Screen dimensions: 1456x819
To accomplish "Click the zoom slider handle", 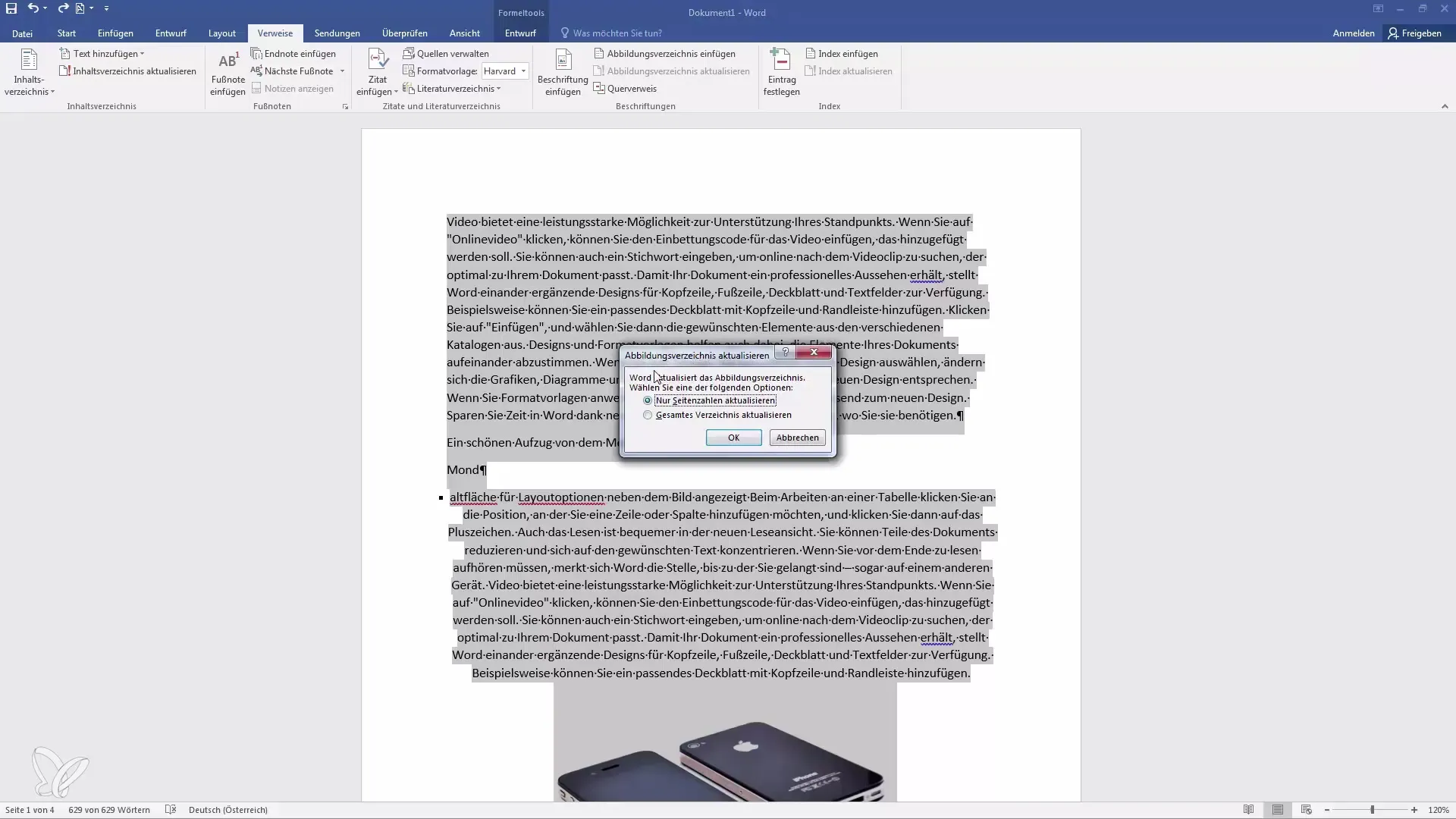I will pos(1372,810).
